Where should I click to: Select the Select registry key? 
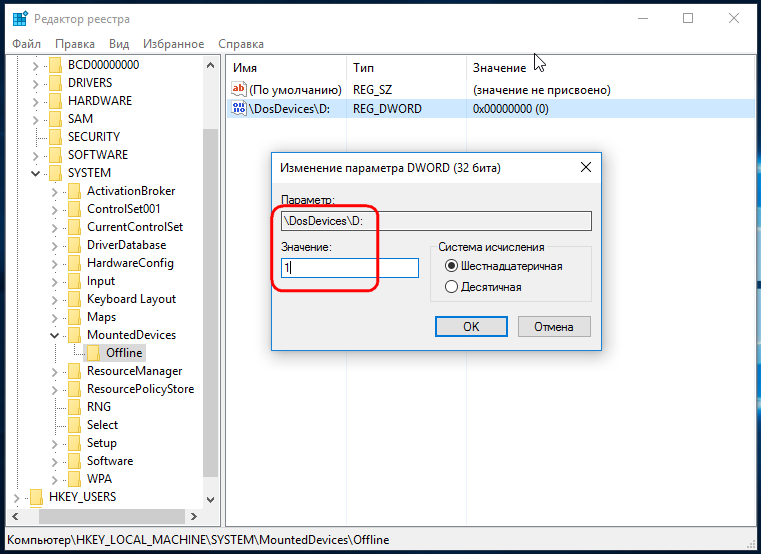102,425
